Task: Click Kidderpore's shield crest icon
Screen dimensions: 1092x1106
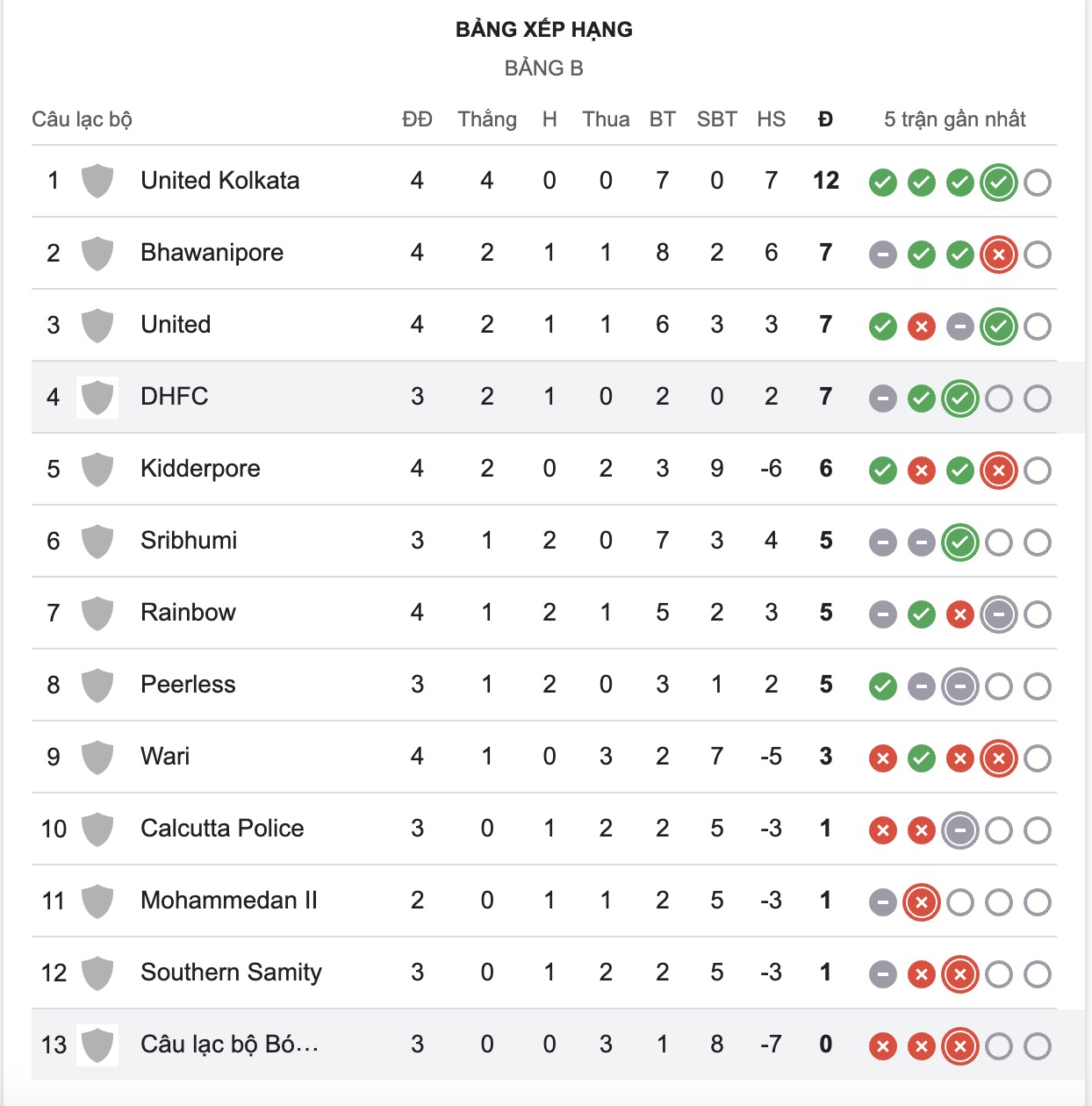Action: click(97, 469)
